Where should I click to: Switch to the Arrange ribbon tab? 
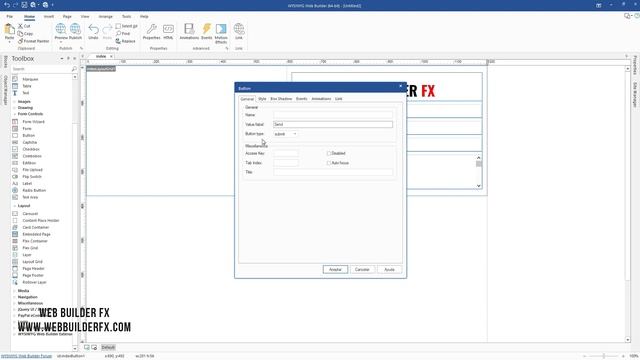105,17
